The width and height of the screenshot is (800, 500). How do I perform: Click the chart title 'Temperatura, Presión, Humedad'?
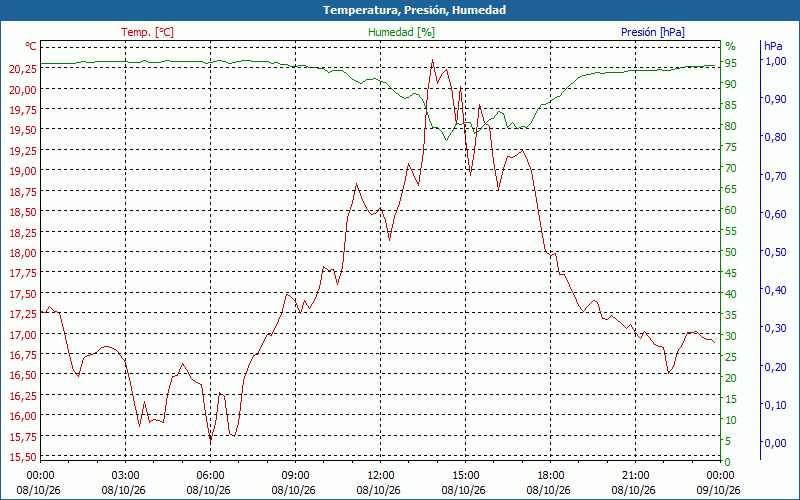414,10
